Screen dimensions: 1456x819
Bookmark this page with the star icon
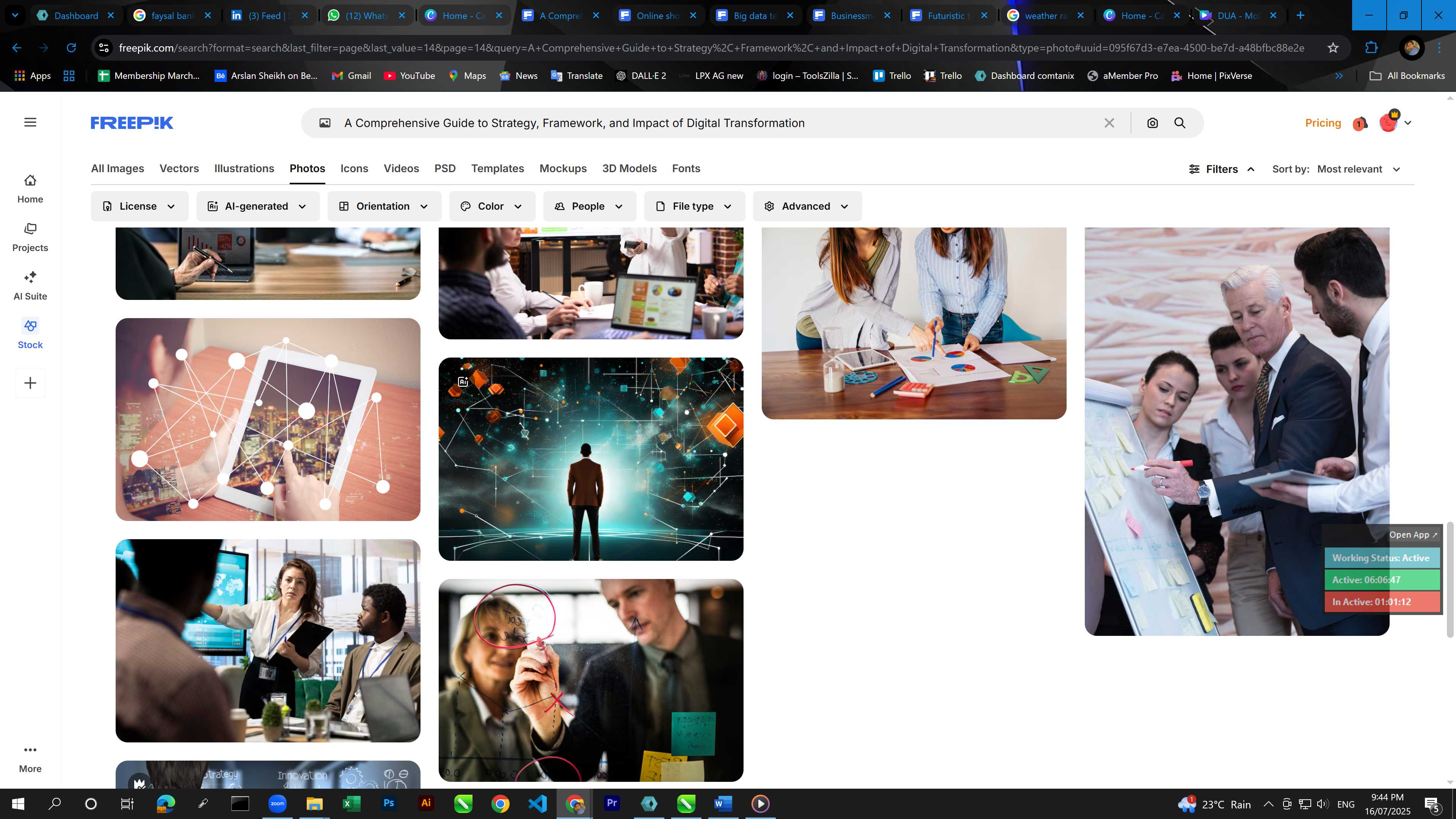(1334, 47)
